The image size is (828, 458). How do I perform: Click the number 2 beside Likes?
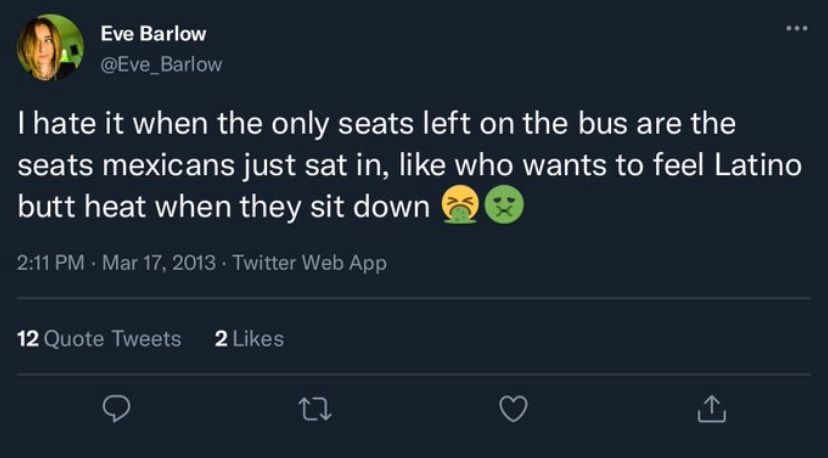pyautogui.click(x=221, y=339)
